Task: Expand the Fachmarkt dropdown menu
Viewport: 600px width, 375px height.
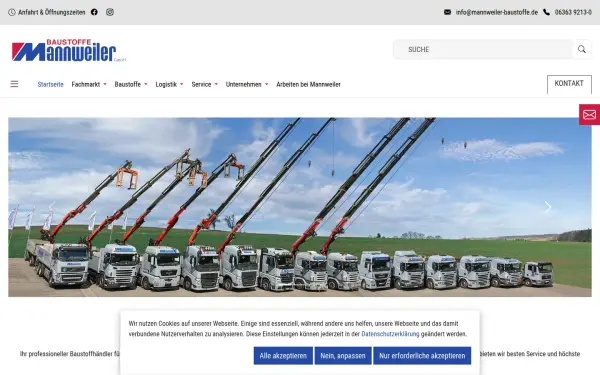Action: [x=89, y=84]
